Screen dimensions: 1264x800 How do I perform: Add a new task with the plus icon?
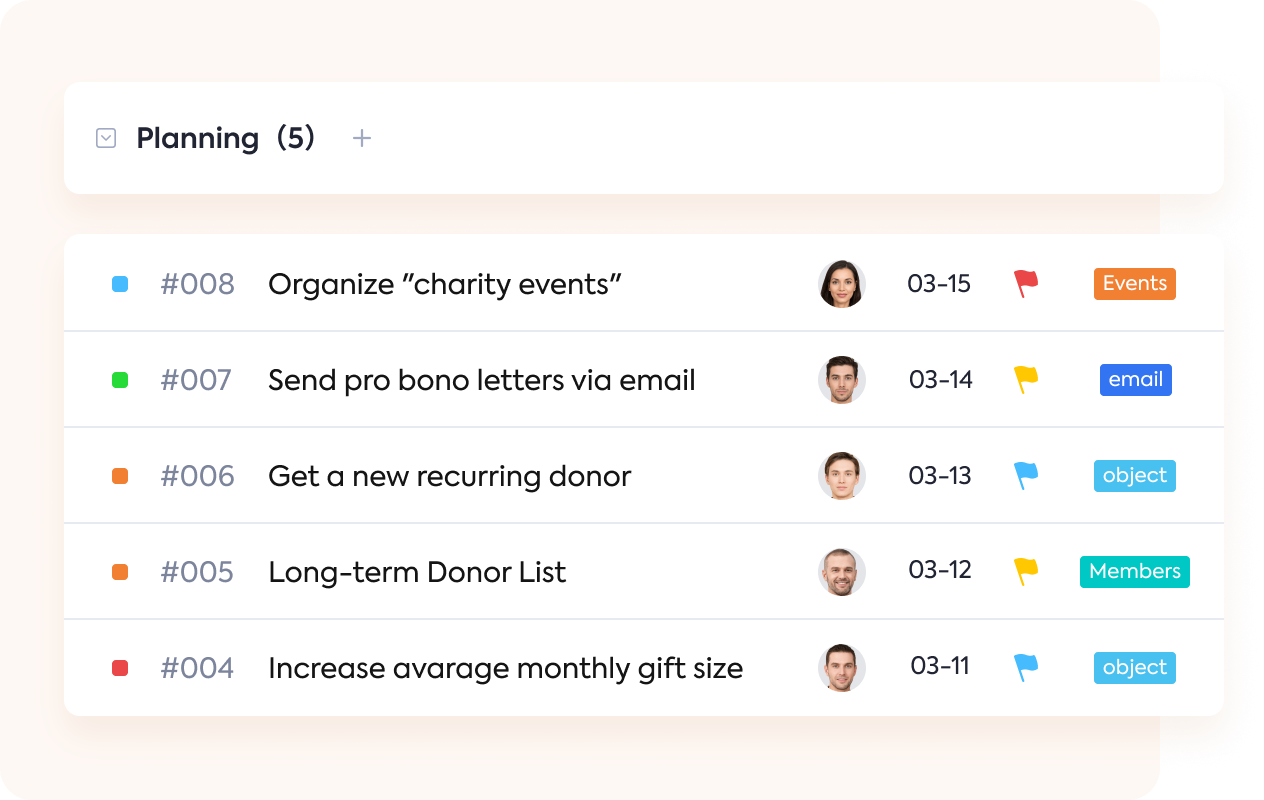pyautogui.click(x=362, y=138)
